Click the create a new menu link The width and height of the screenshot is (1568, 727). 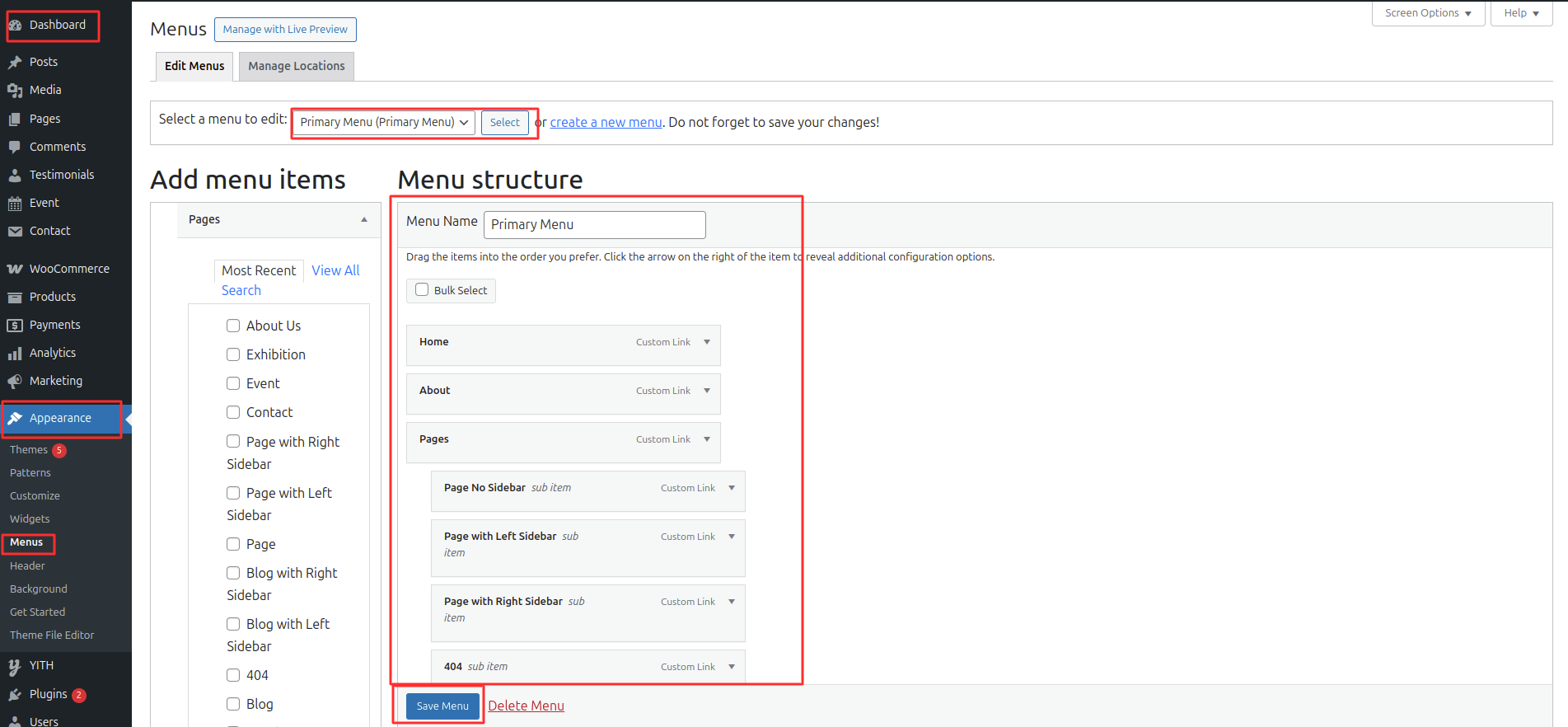click(x=606, y=122)
